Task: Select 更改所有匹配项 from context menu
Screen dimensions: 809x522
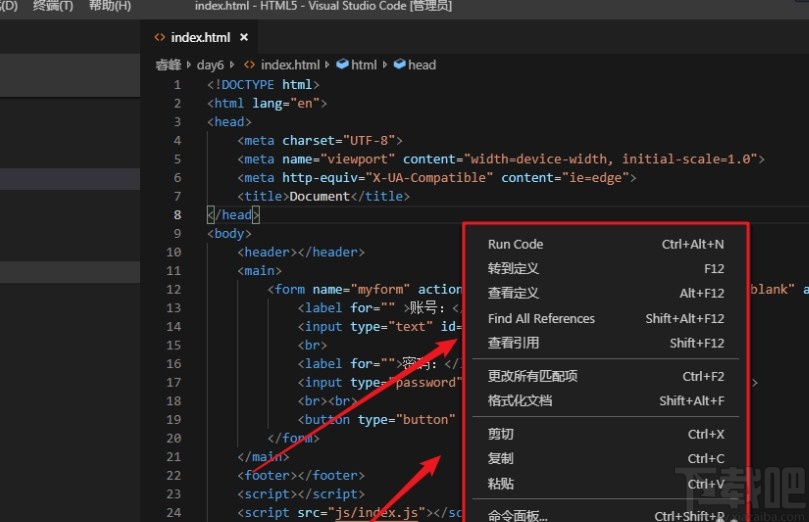Action: click(x=532, y=376)
